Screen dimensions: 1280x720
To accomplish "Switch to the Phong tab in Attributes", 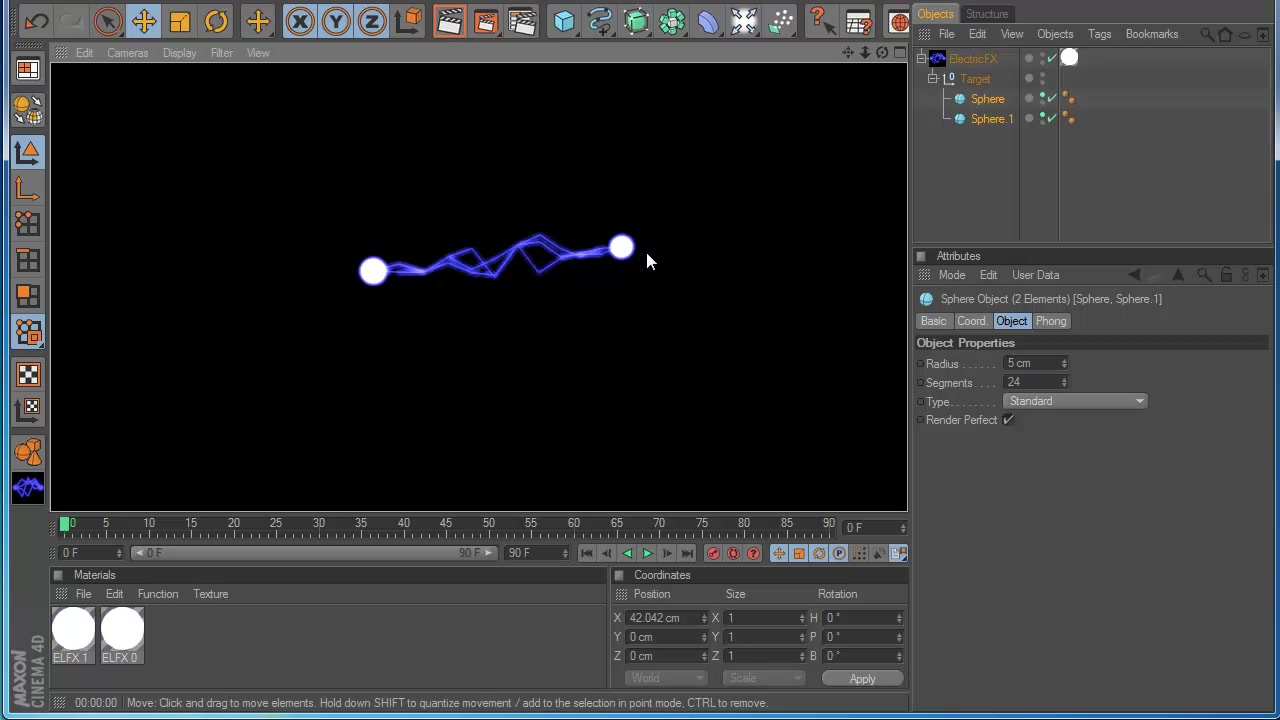I will tap(1051, 321).
